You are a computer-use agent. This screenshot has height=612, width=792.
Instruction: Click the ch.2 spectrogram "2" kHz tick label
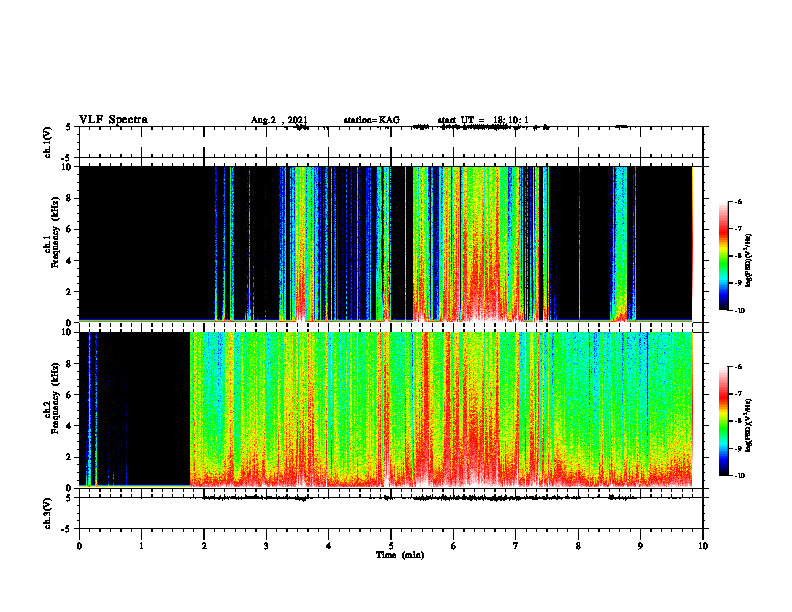pos(70,457)
